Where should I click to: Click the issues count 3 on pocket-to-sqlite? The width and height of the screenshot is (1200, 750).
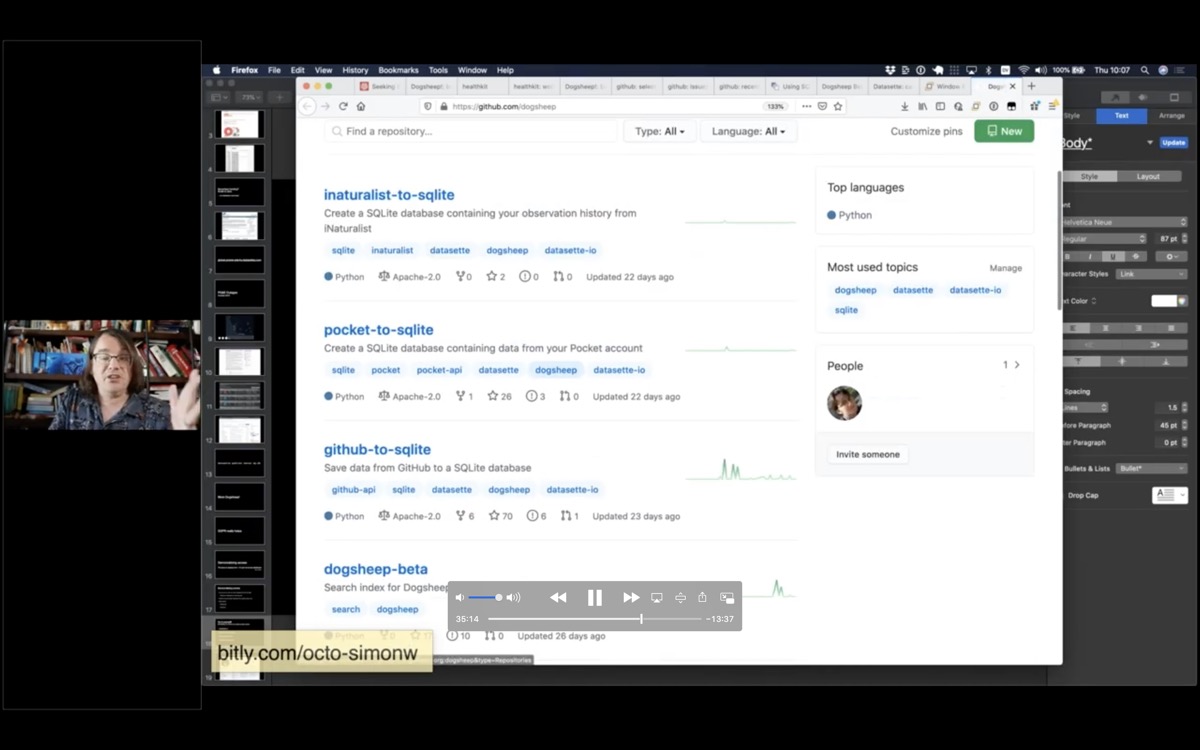tap(536, 396)
